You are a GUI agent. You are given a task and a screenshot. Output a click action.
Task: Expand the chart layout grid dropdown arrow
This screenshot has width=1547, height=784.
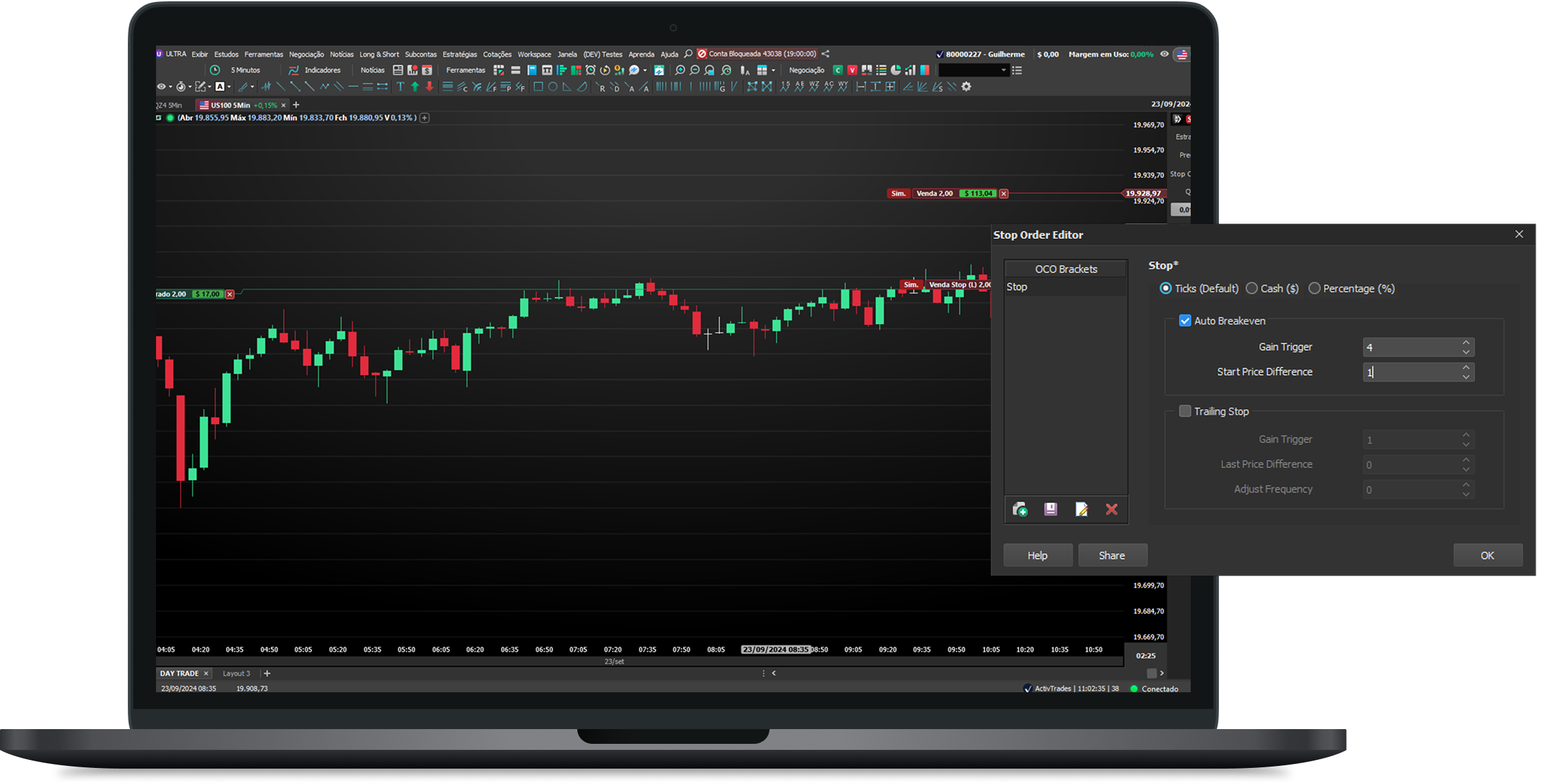pos(773,70)
